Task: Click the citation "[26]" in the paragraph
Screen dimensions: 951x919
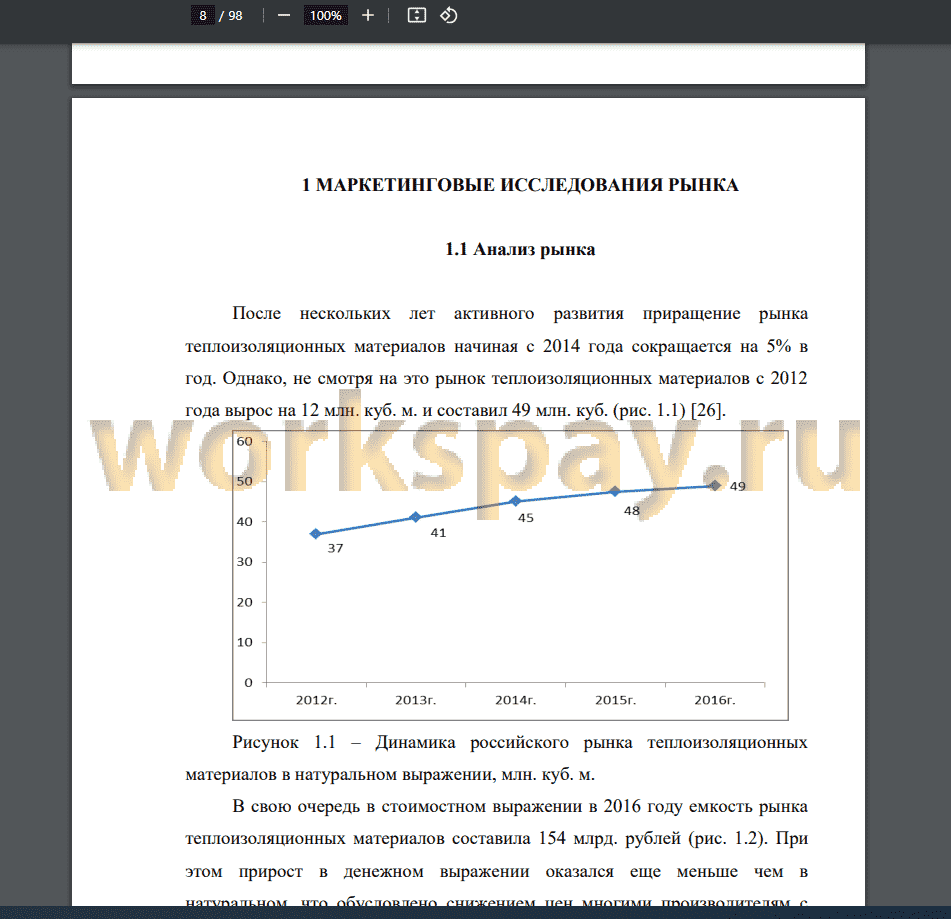Action: click(x=708, y=410)
